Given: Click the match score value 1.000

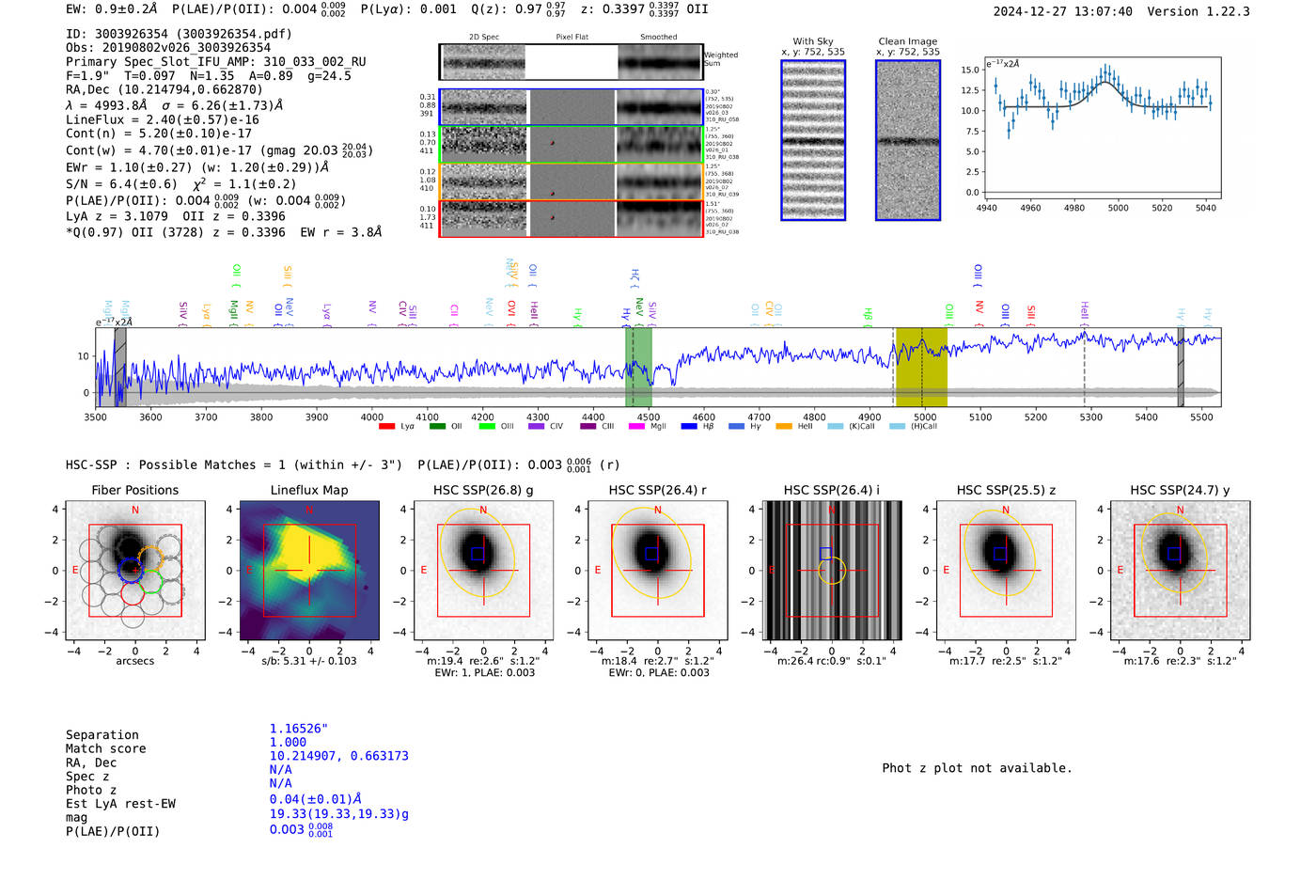Looking at the screenshot, I should pyautogui.click(x=288, y=743).
